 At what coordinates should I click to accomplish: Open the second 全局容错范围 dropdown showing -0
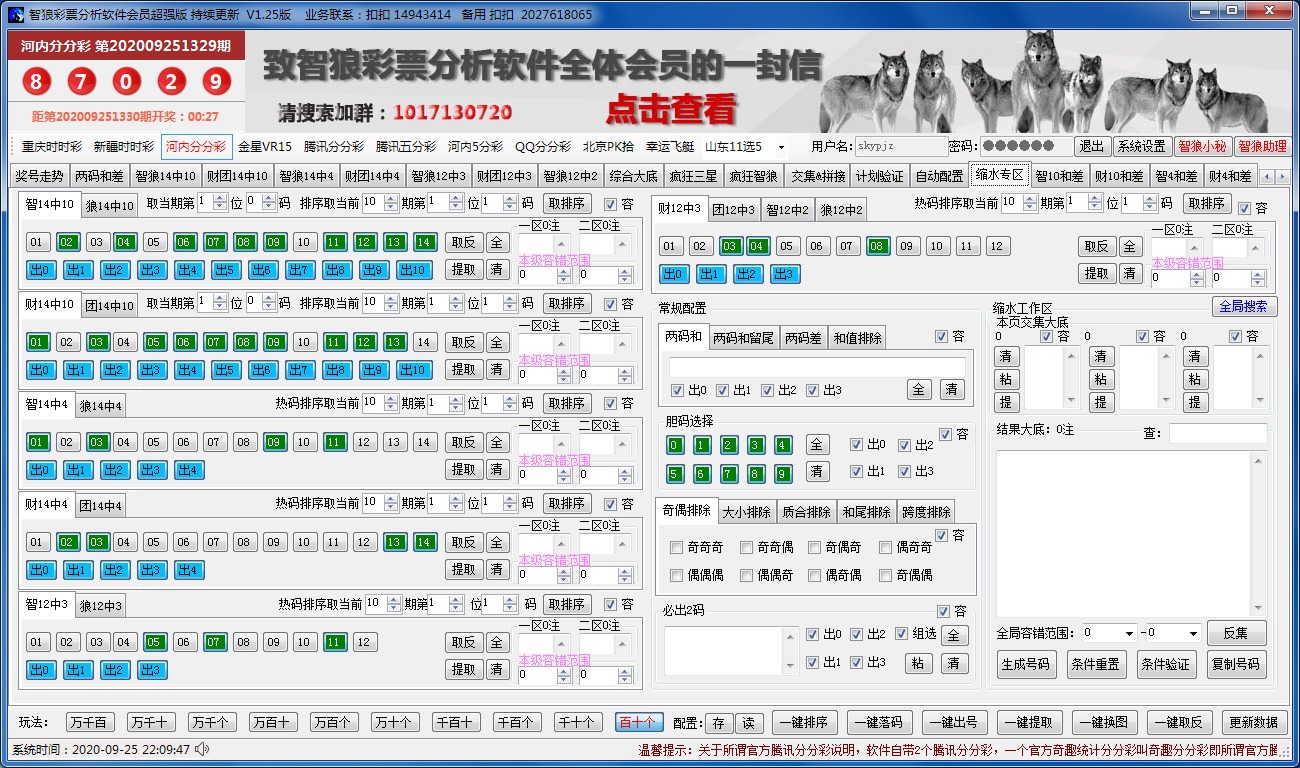[x=1171, y=633]
